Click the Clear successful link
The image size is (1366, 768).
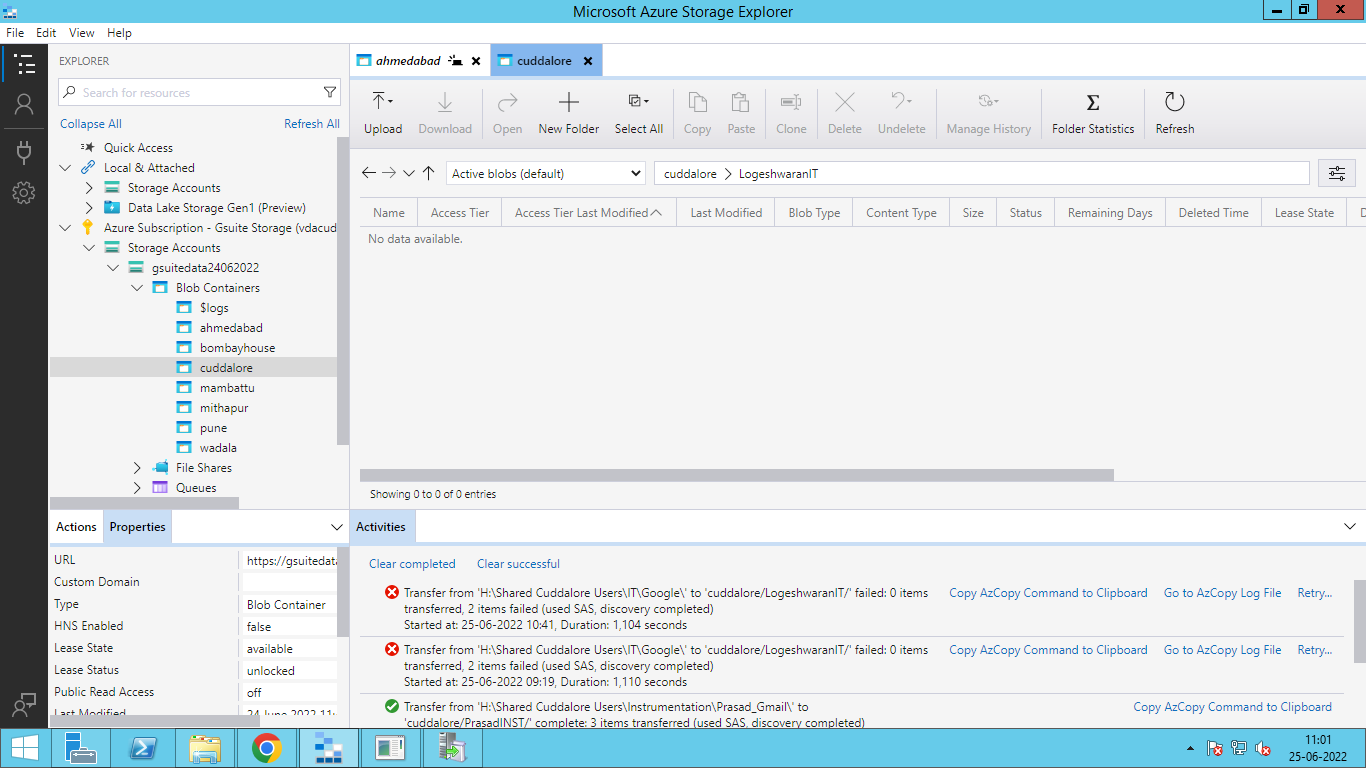coord(518,564)
